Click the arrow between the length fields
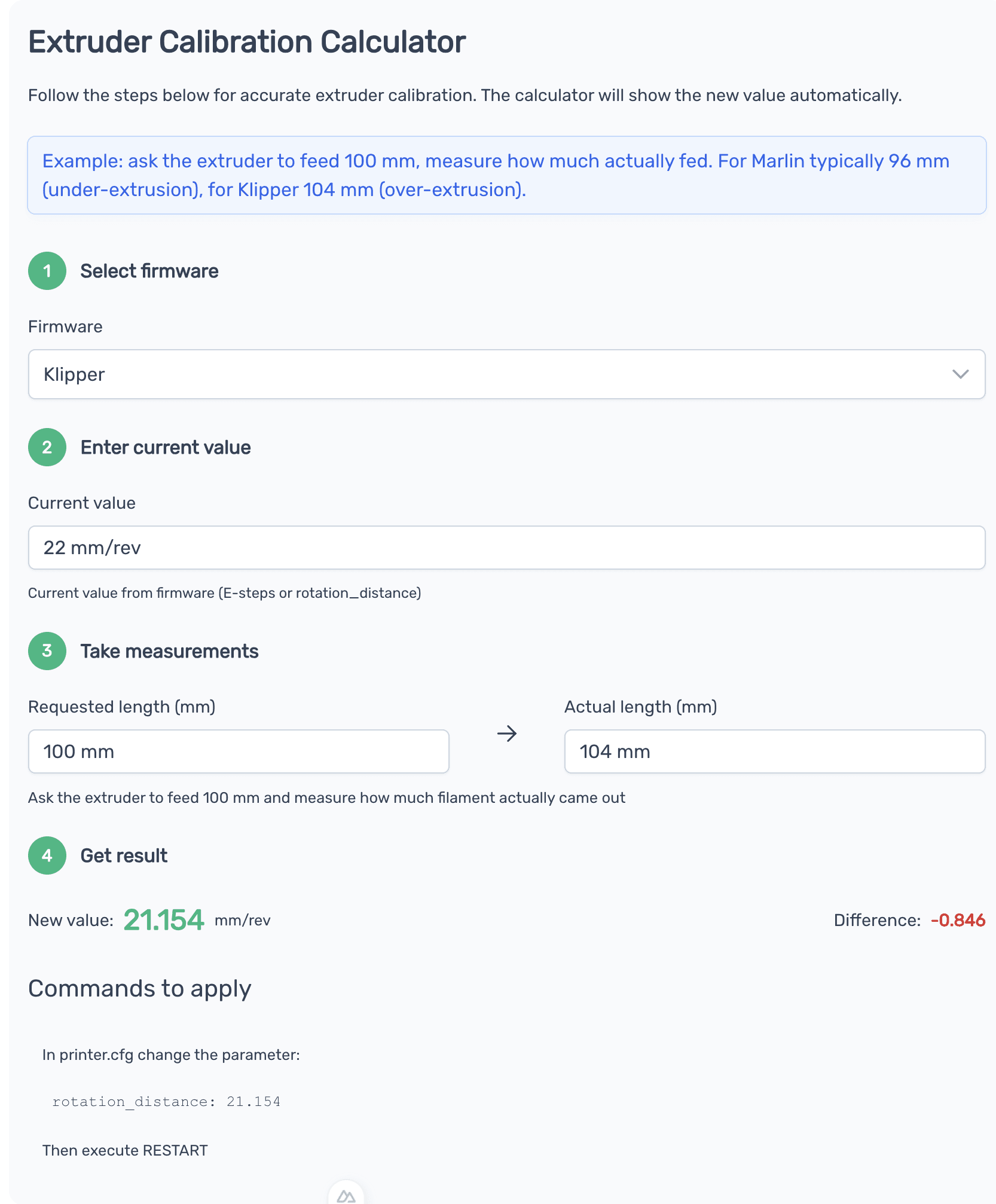This screenshot has width=996, height=1204. pyautogui.click(x=507, y=734)
